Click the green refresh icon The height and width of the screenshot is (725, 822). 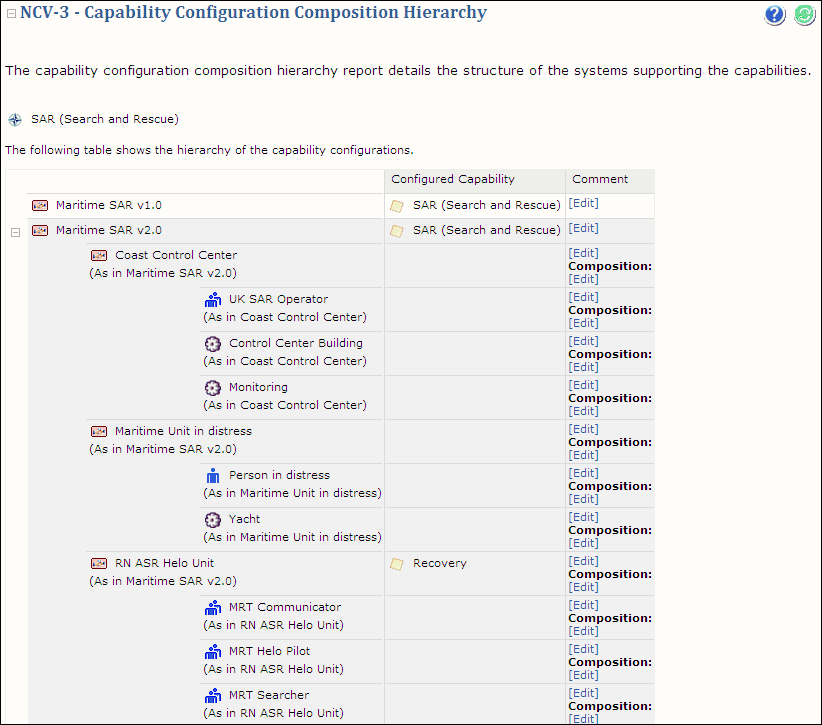point(805,15)
